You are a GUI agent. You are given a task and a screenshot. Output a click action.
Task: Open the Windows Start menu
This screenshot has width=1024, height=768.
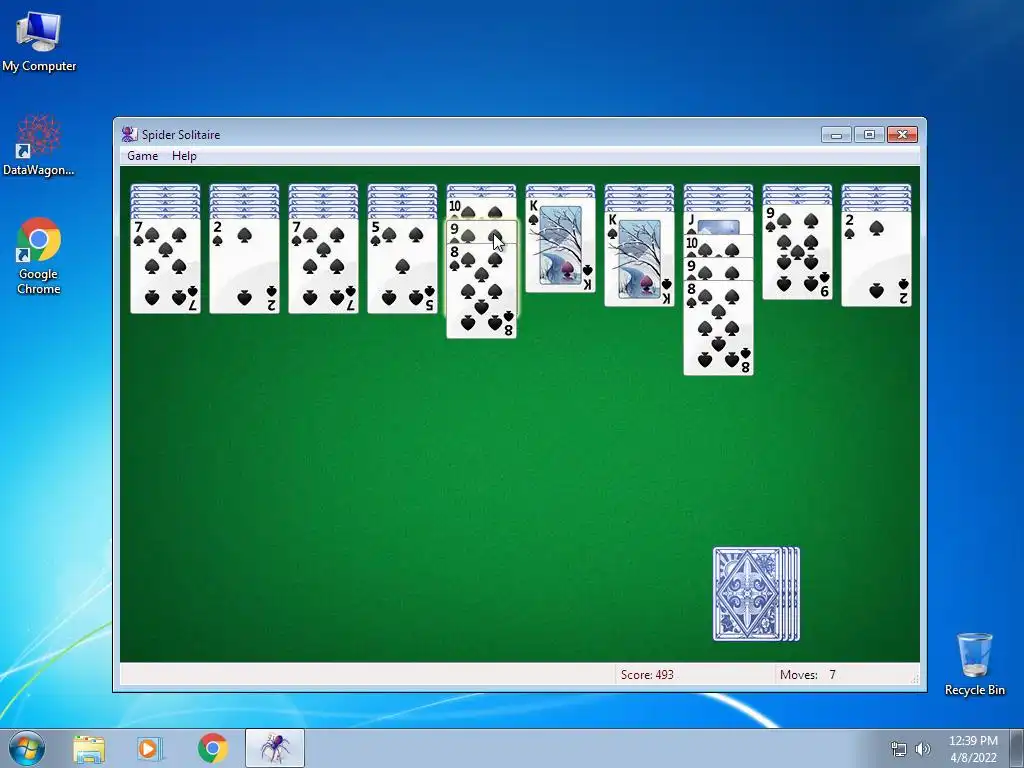pyautogui.click(x=27, y=748)
